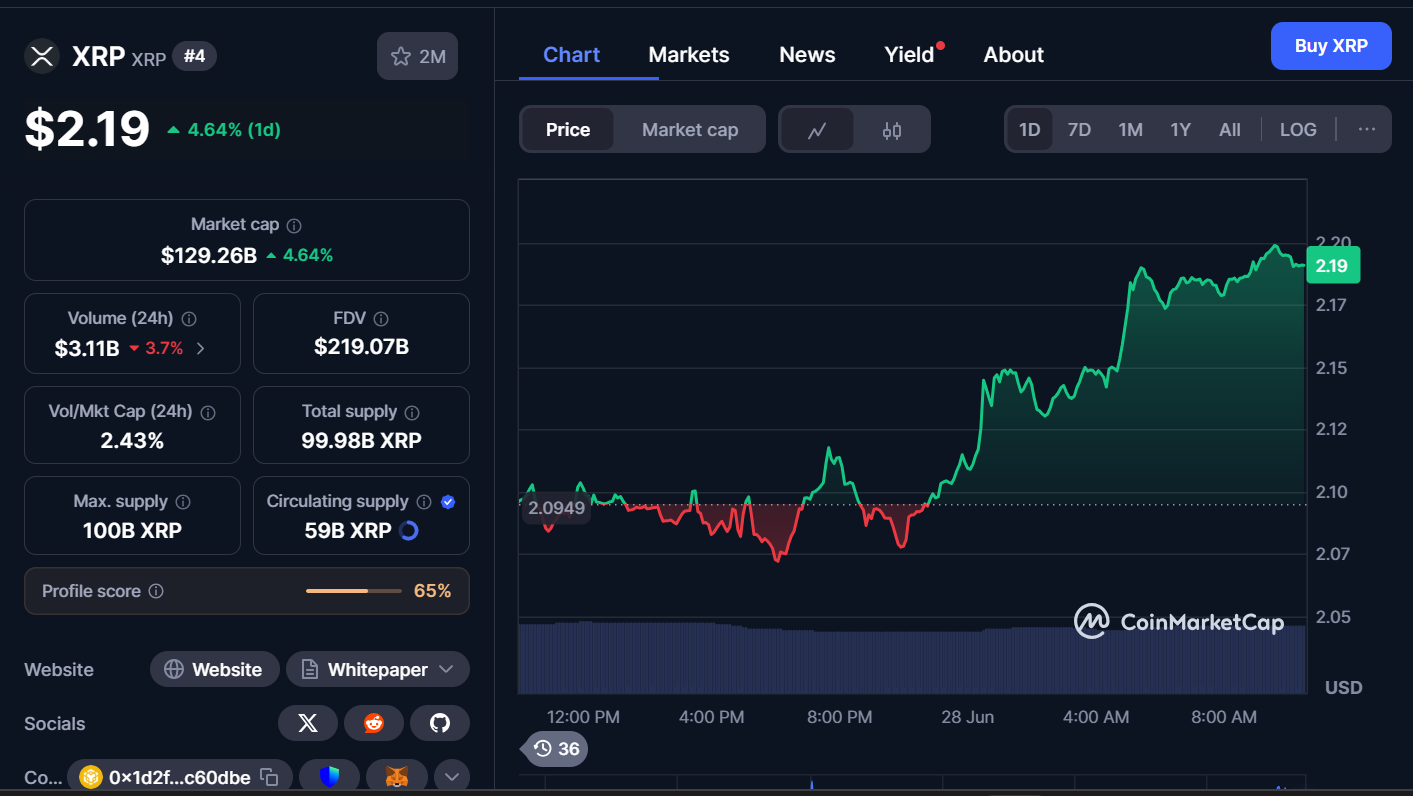The height and width of the screenshot is (796, 1413).
Task: Open Market cap info tooltip icon
Action: 294,226
